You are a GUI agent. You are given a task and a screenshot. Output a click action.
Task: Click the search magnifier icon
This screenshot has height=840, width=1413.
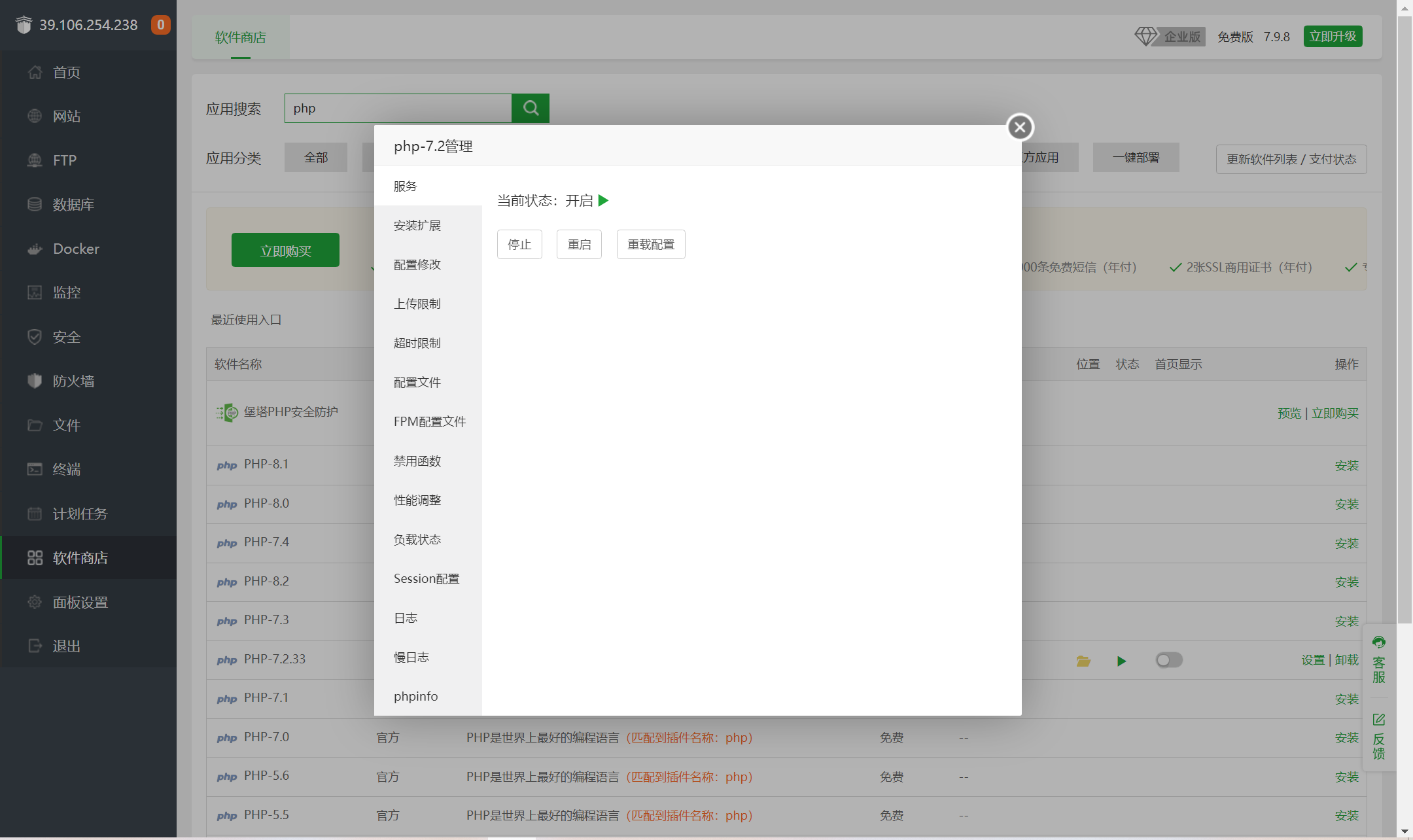530,108
